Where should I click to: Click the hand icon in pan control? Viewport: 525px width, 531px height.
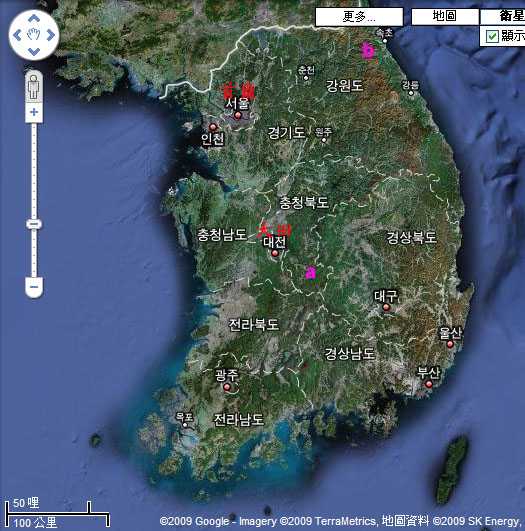[34, 35]
